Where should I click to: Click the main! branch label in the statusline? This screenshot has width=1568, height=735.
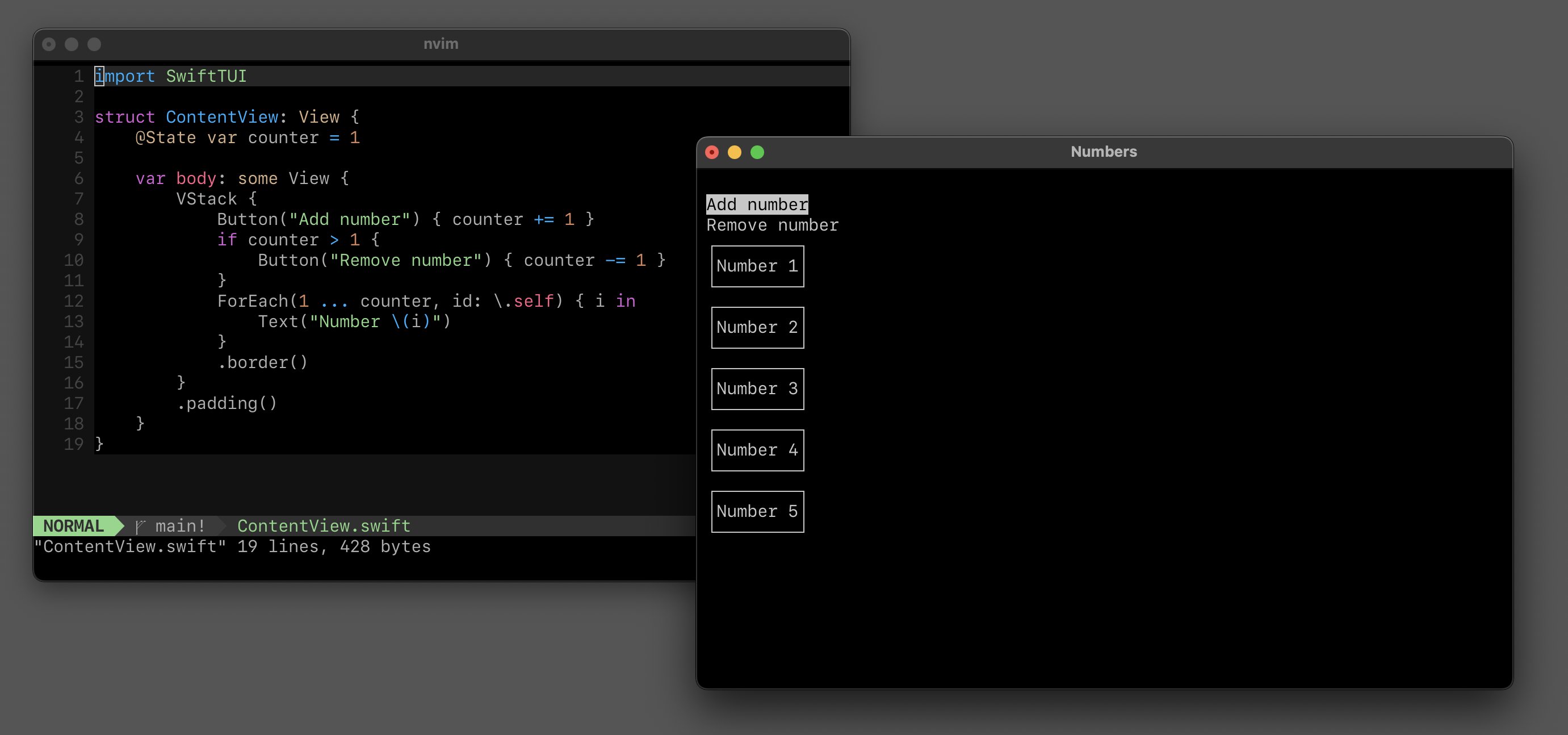point(179,525)
